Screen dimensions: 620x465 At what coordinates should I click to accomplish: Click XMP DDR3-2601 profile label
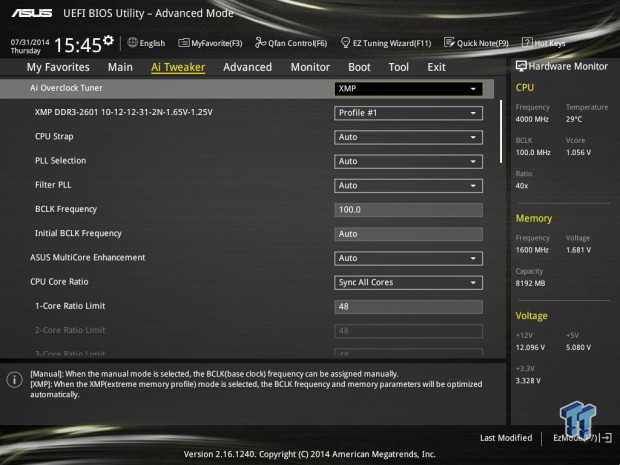pos(123,112)
